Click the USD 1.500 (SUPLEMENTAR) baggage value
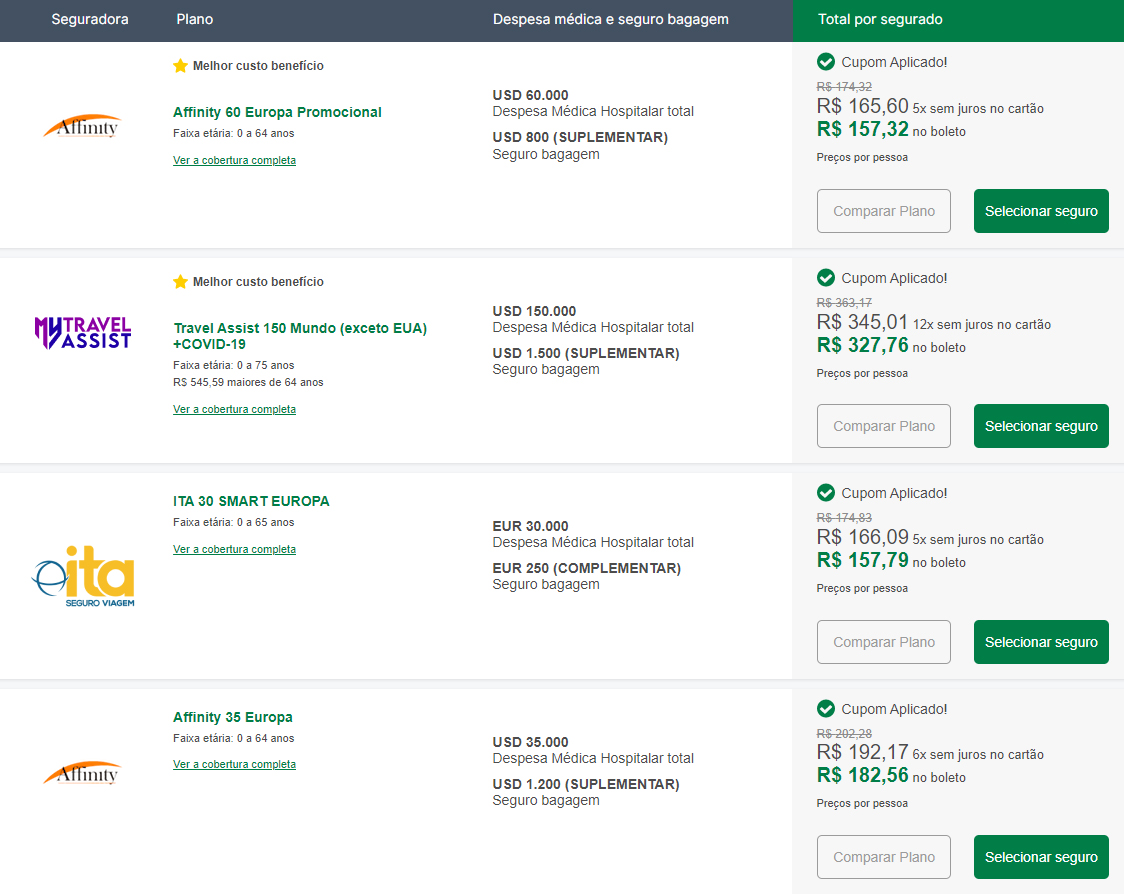This screenshot has height=894, width=1124. tap(586, 353)
